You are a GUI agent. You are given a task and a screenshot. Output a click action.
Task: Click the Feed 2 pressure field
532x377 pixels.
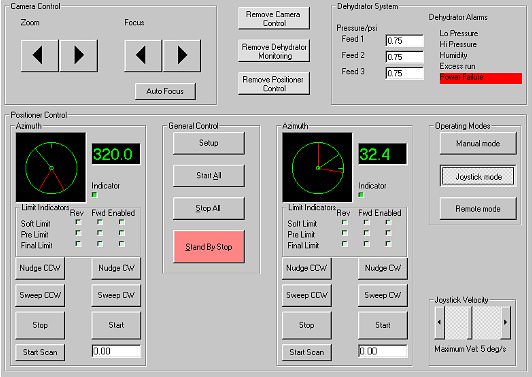point(405,57)
